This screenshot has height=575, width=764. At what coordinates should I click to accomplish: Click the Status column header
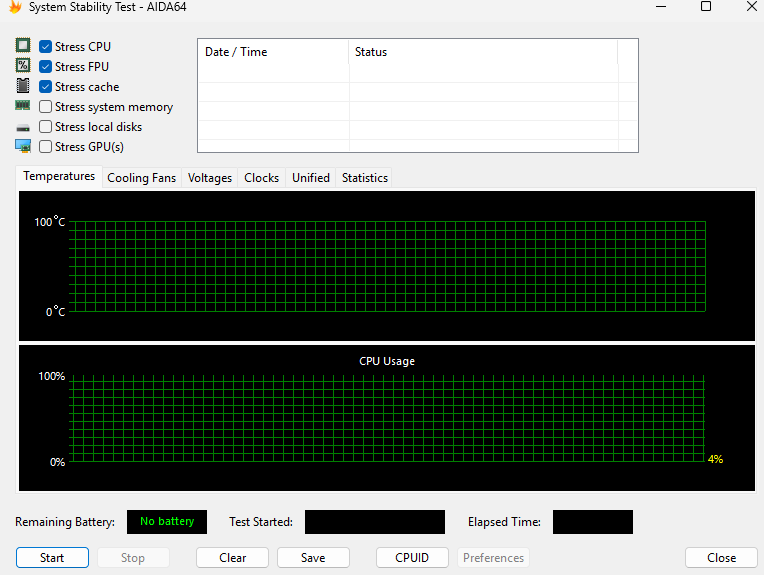pos(483,52)
